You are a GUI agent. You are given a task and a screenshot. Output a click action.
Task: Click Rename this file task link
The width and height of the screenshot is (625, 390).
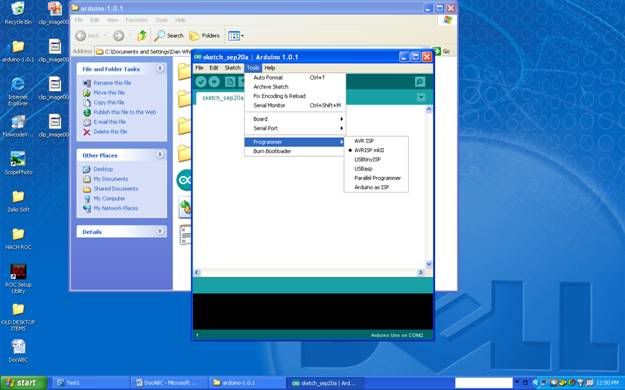(112, 83)
